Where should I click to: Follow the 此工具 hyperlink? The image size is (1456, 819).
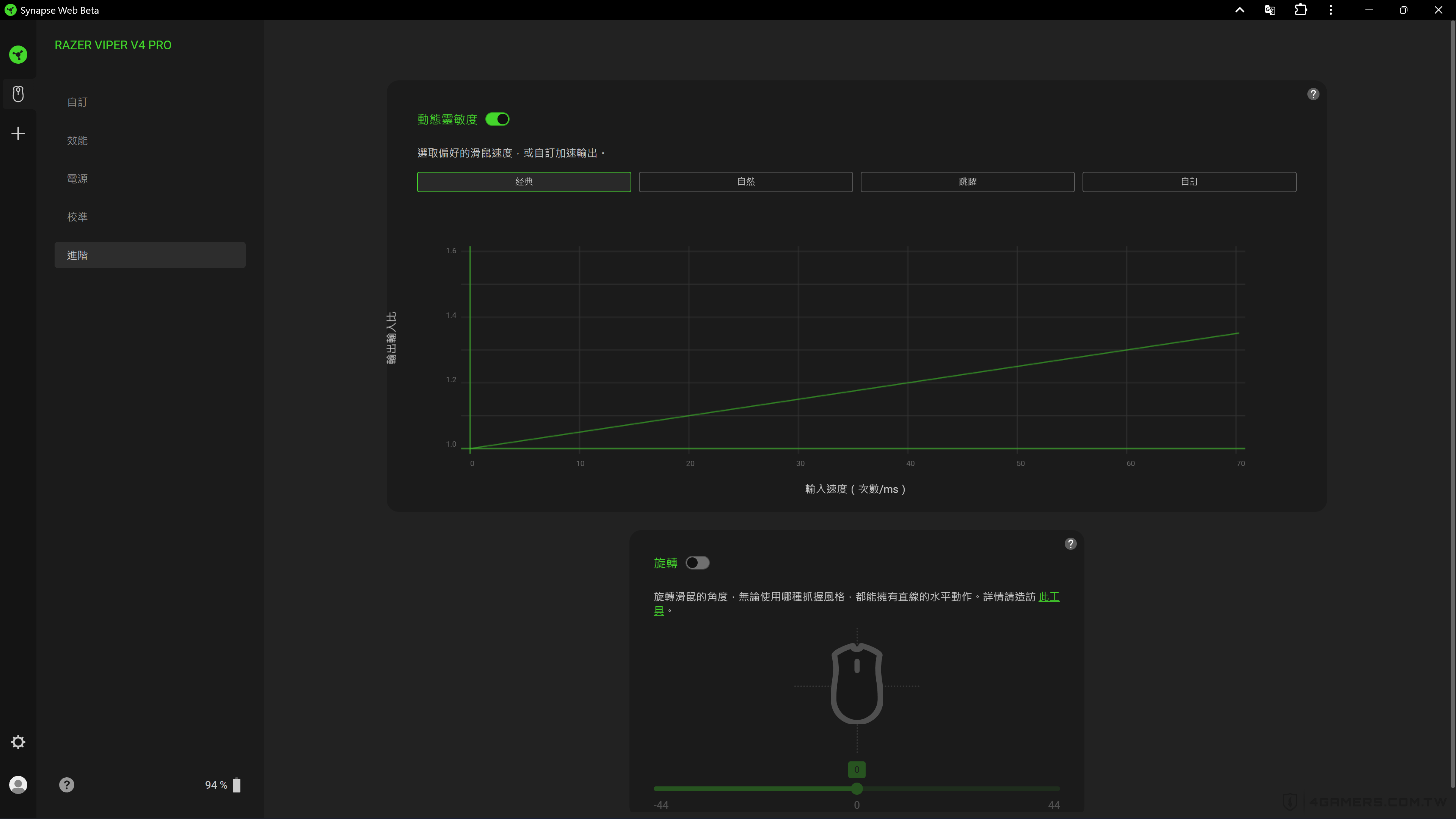click(1049, 597)
